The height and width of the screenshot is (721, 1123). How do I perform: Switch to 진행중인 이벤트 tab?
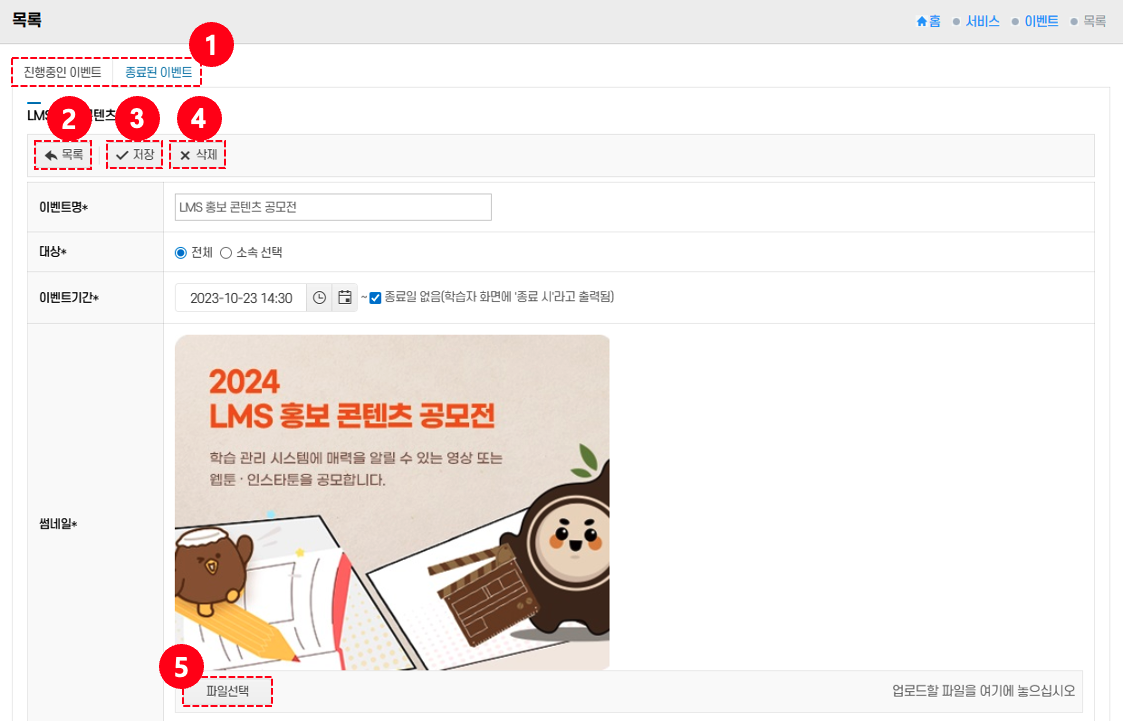point(62,72)
